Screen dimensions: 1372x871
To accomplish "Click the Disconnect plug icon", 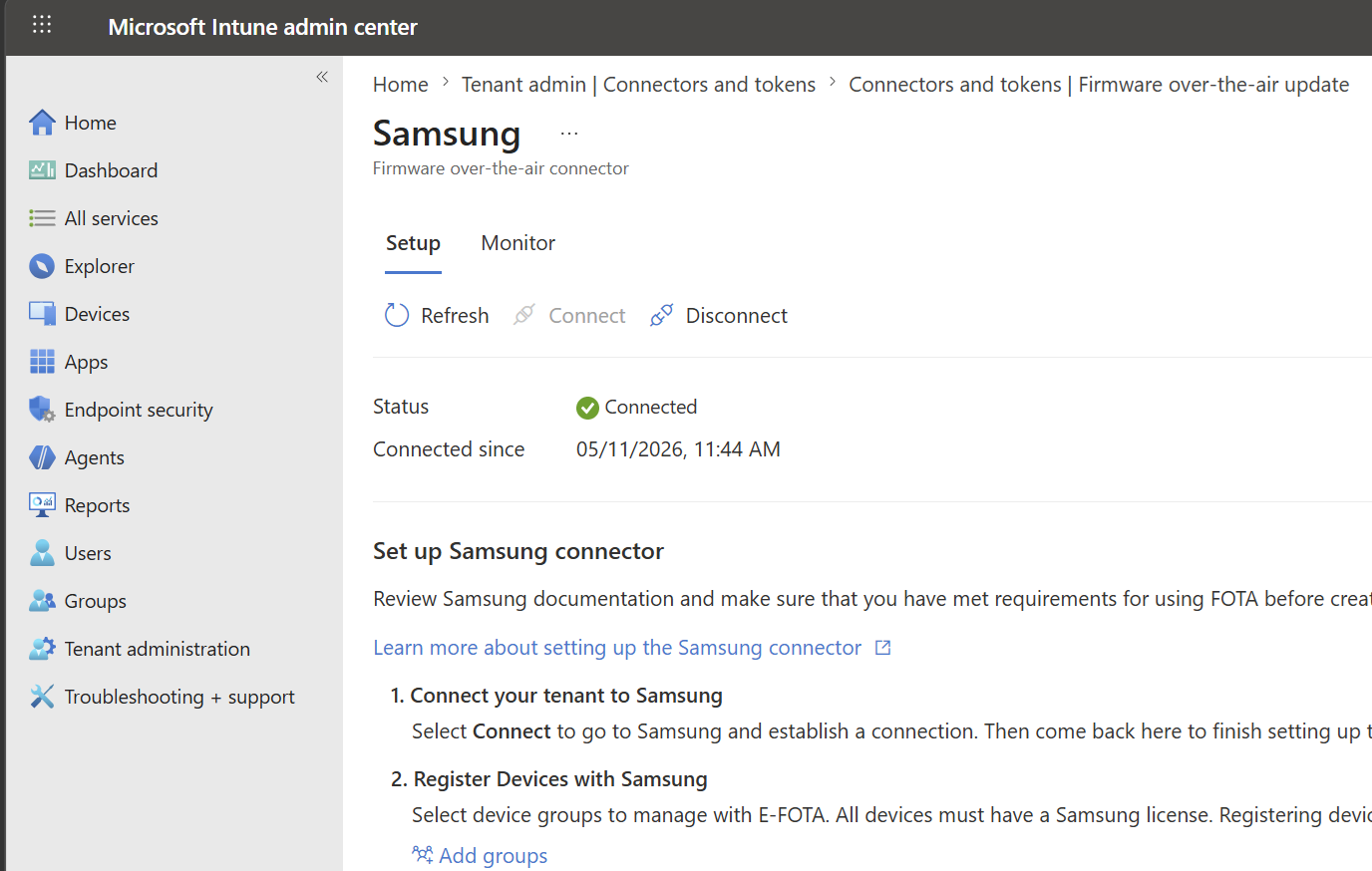I will [661, 316].
